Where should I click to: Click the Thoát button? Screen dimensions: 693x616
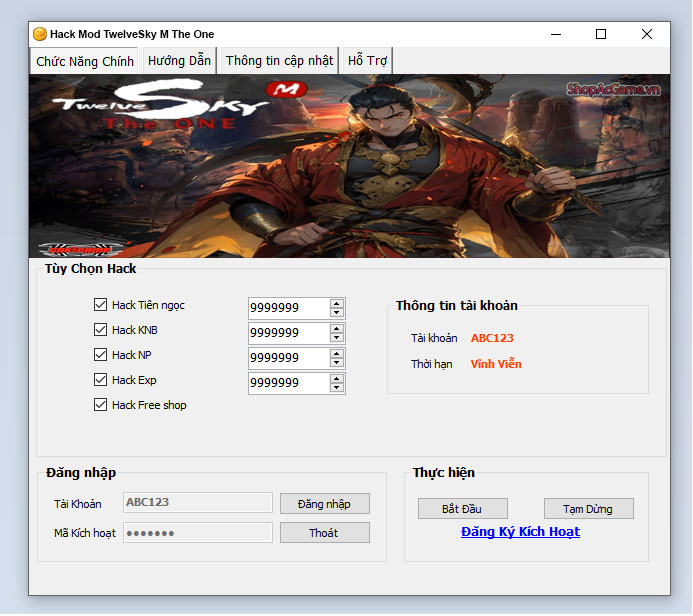click(x=325, y=533)
